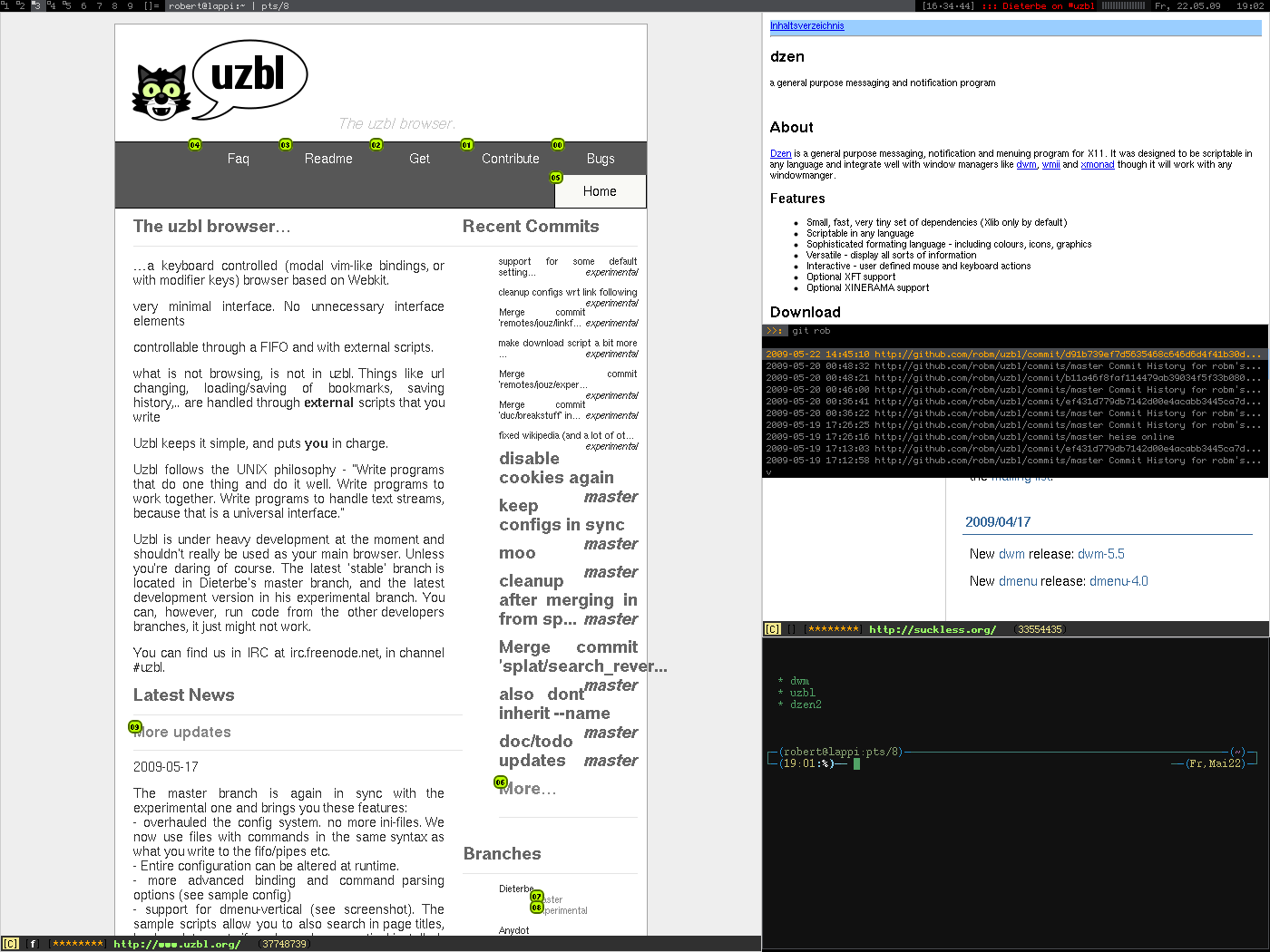Screen dimensions: 1270x952
Task: Follow the xmonad link in About paragraph
Action: tap(1098, 164)
